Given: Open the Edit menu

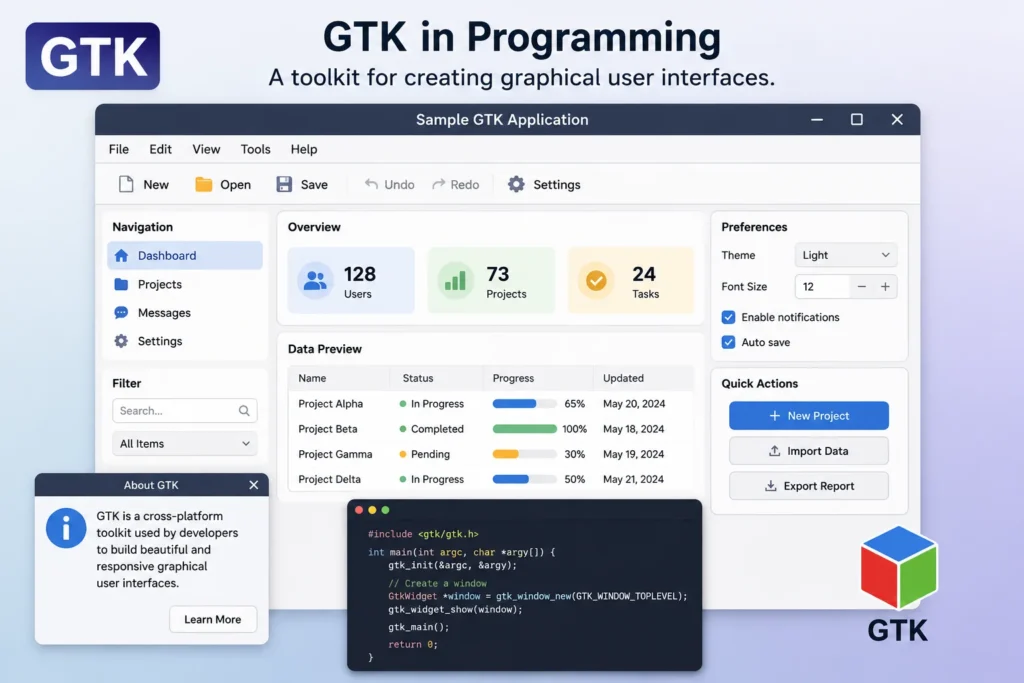Looking at the screenshot, I should [160, 149].
